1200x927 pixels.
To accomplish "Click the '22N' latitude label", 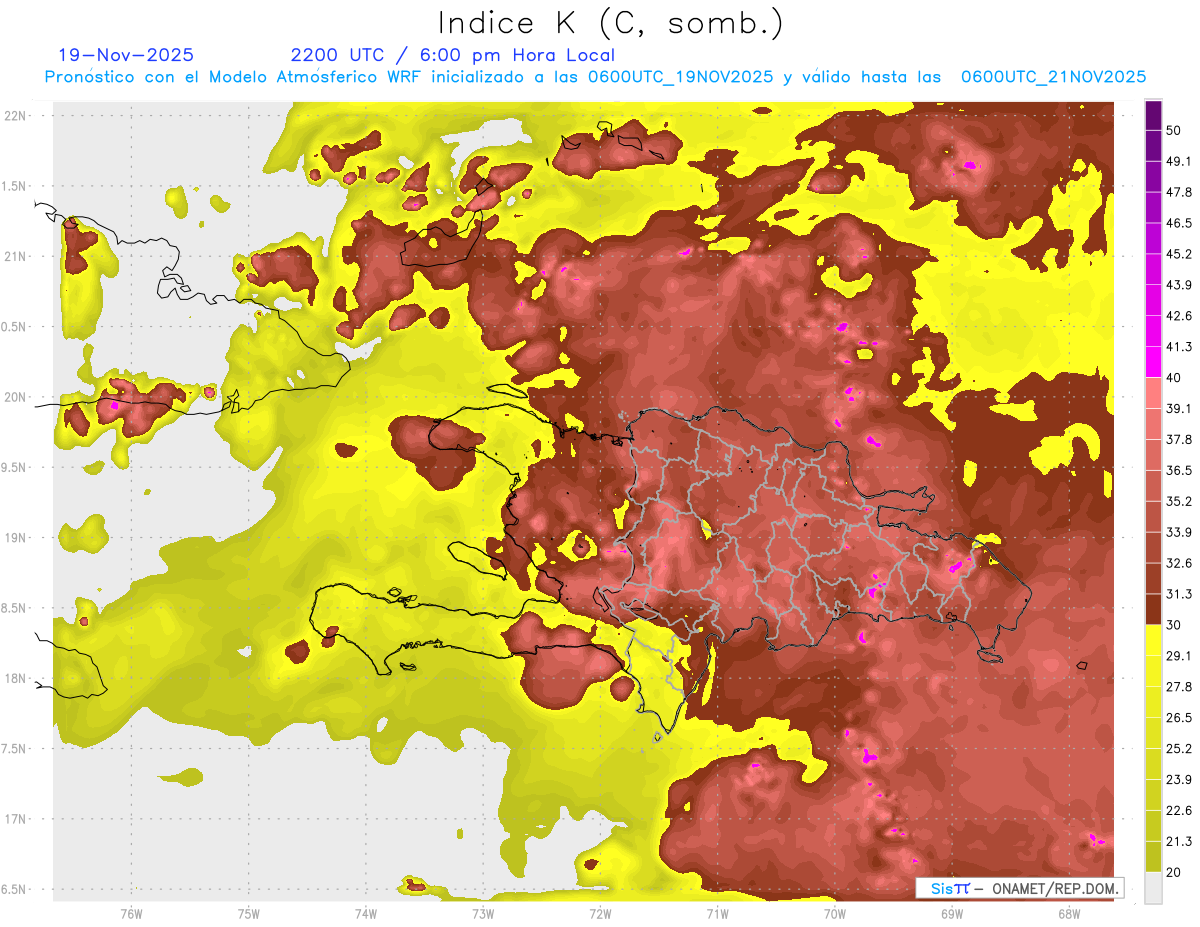I will (x=17, y=116).
